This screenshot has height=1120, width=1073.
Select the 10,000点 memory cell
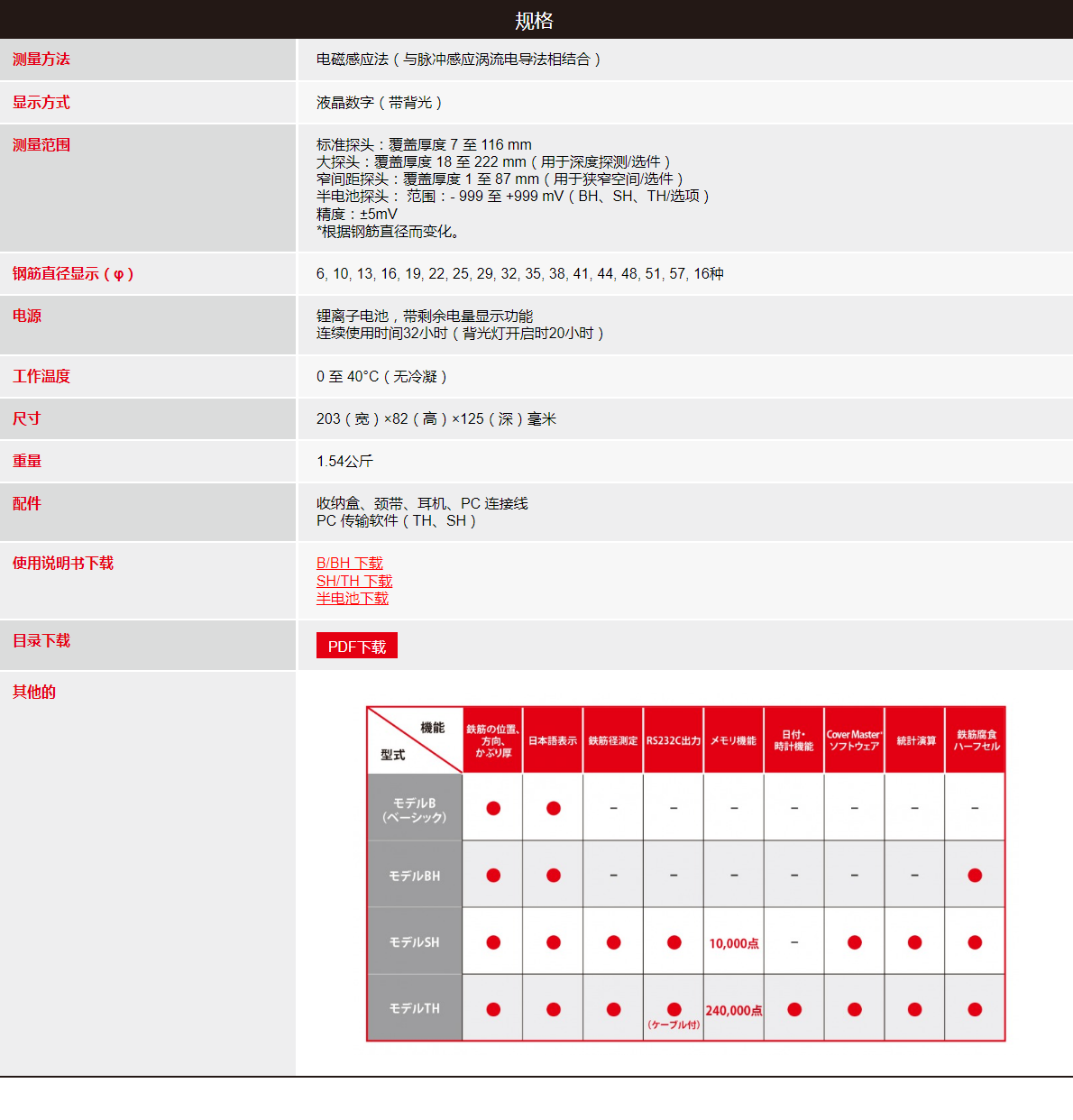point(733,943)
